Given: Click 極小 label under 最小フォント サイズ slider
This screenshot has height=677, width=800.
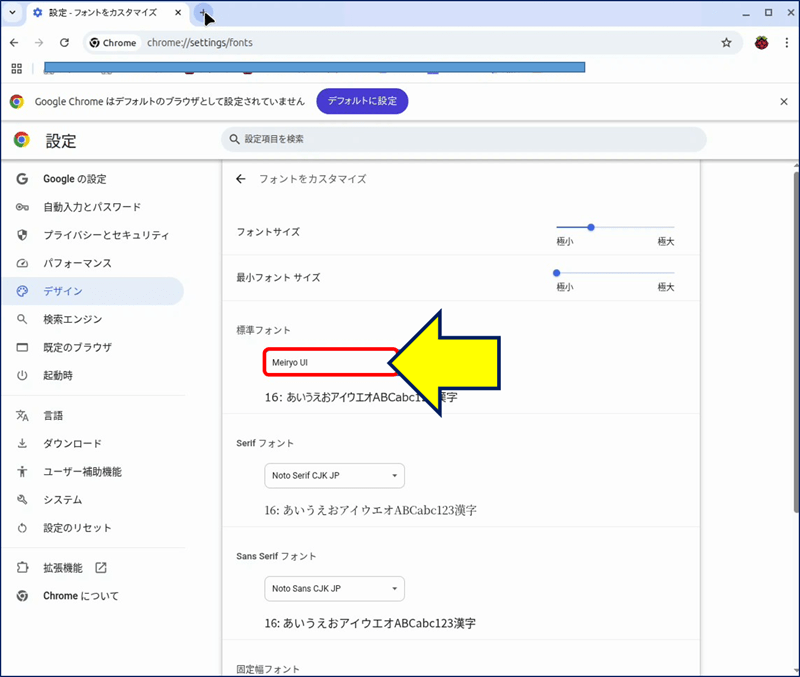Looking at the screenshot, I should [565, 287].
